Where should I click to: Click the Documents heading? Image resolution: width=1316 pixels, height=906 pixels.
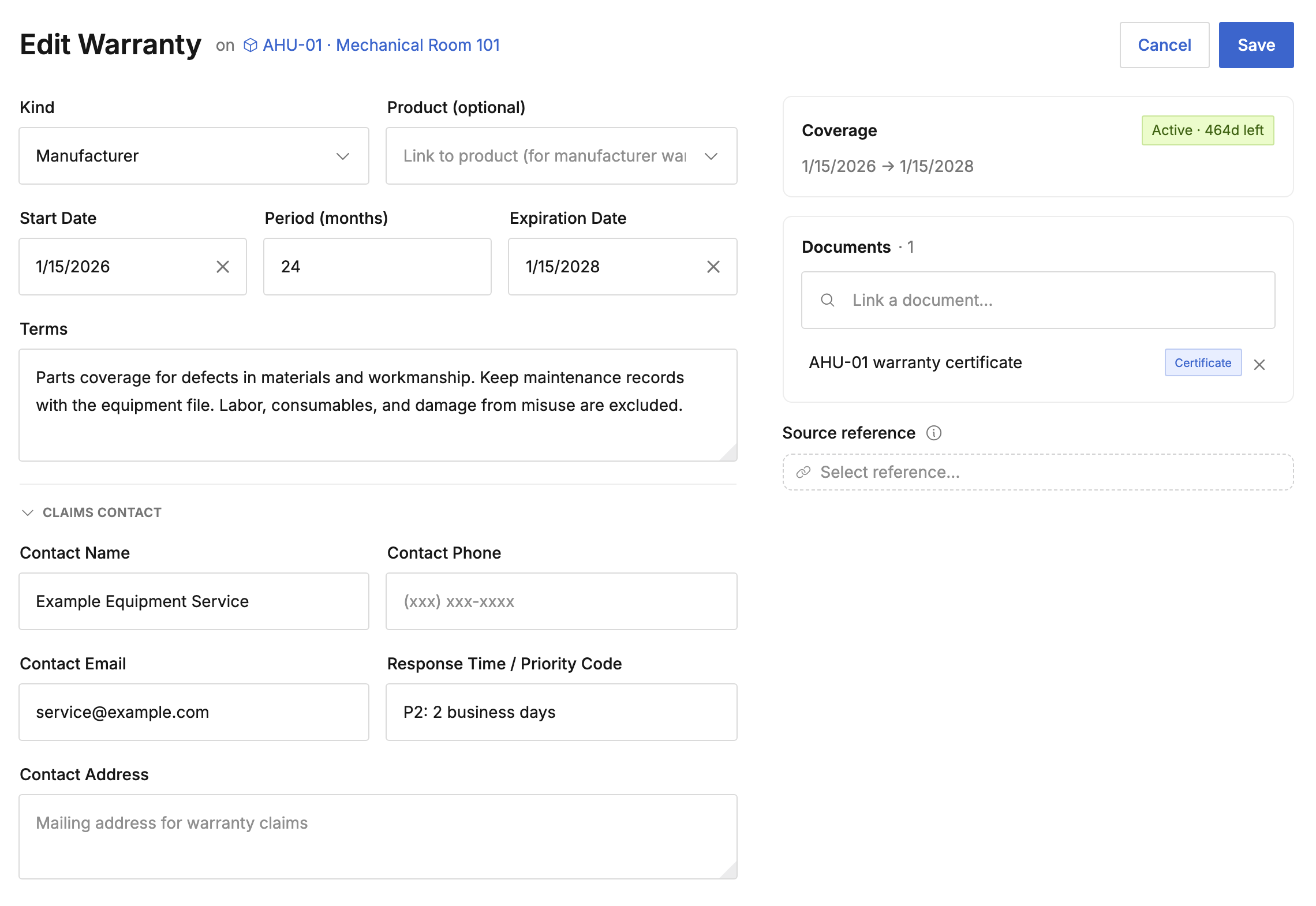(846, 247)
